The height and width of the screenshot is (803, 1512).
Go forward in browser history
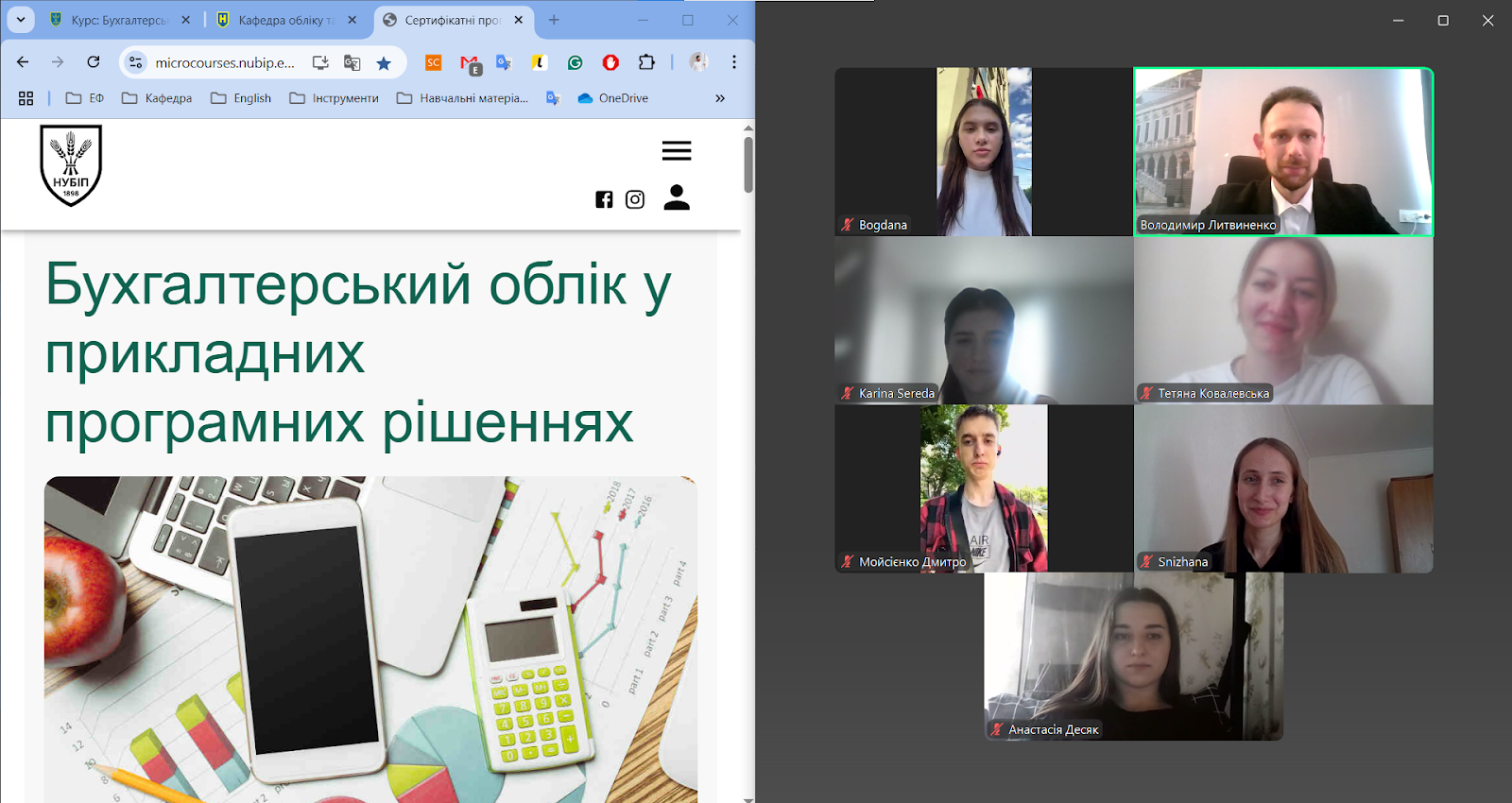pyautogui.click(x=58, y=62)
